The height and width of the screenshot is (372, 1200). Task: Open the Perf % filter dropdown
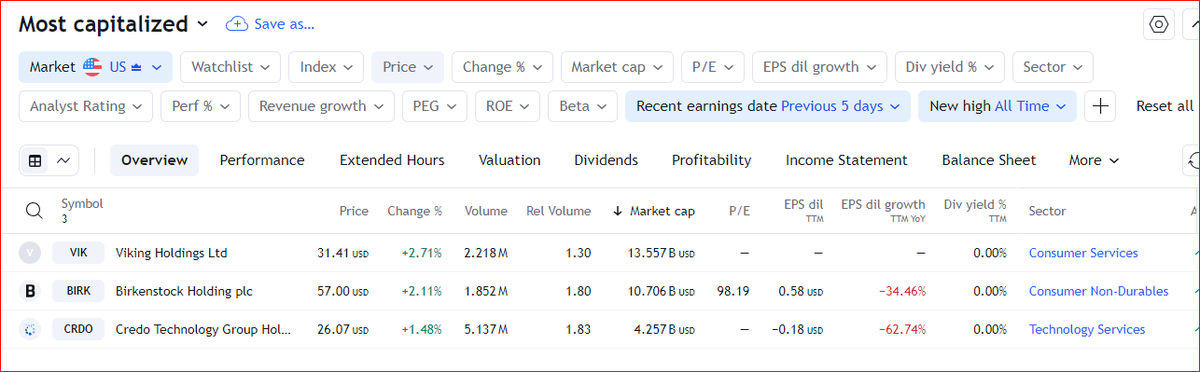(200, 106)
